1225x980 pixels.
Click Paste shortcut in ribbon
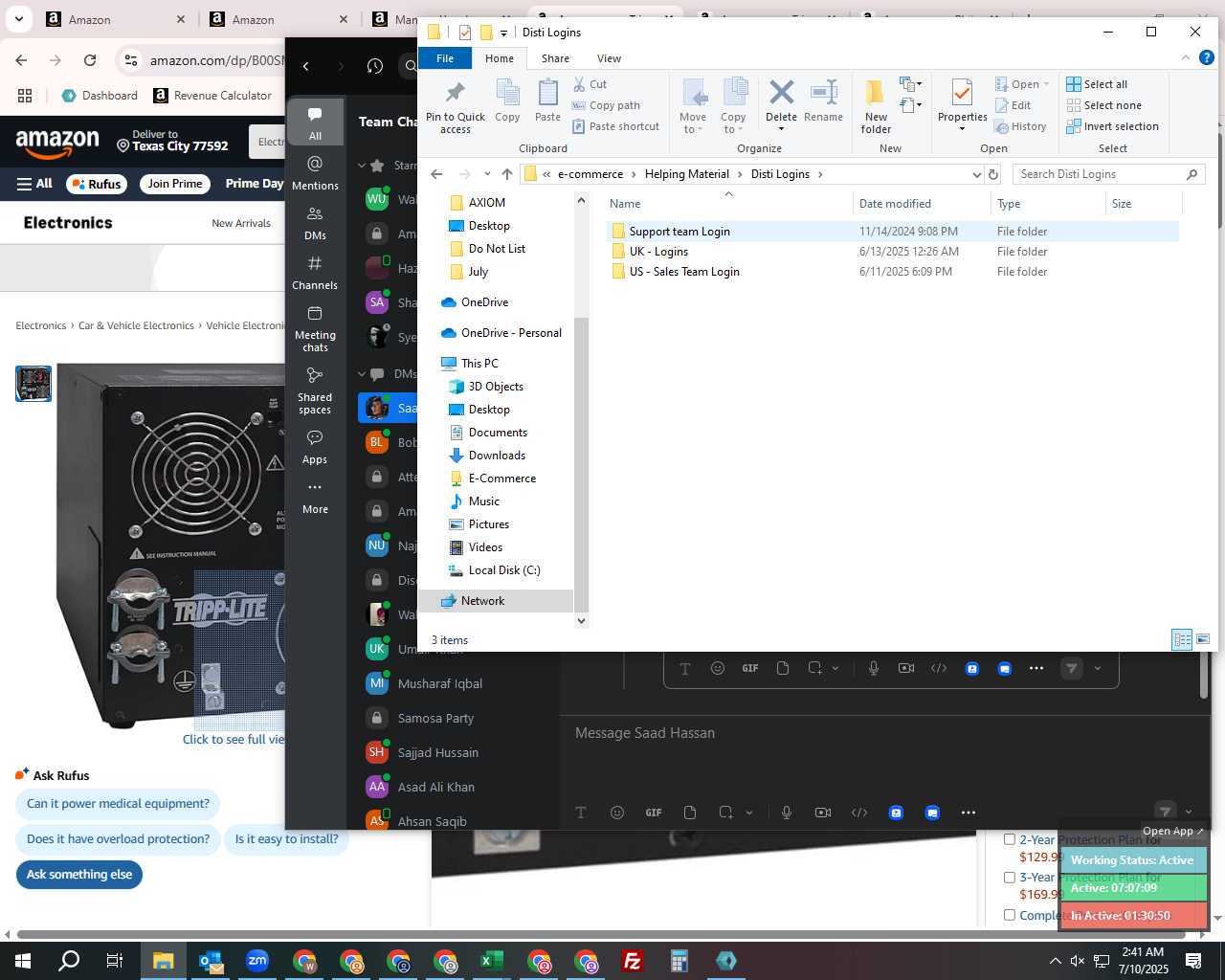616,126
